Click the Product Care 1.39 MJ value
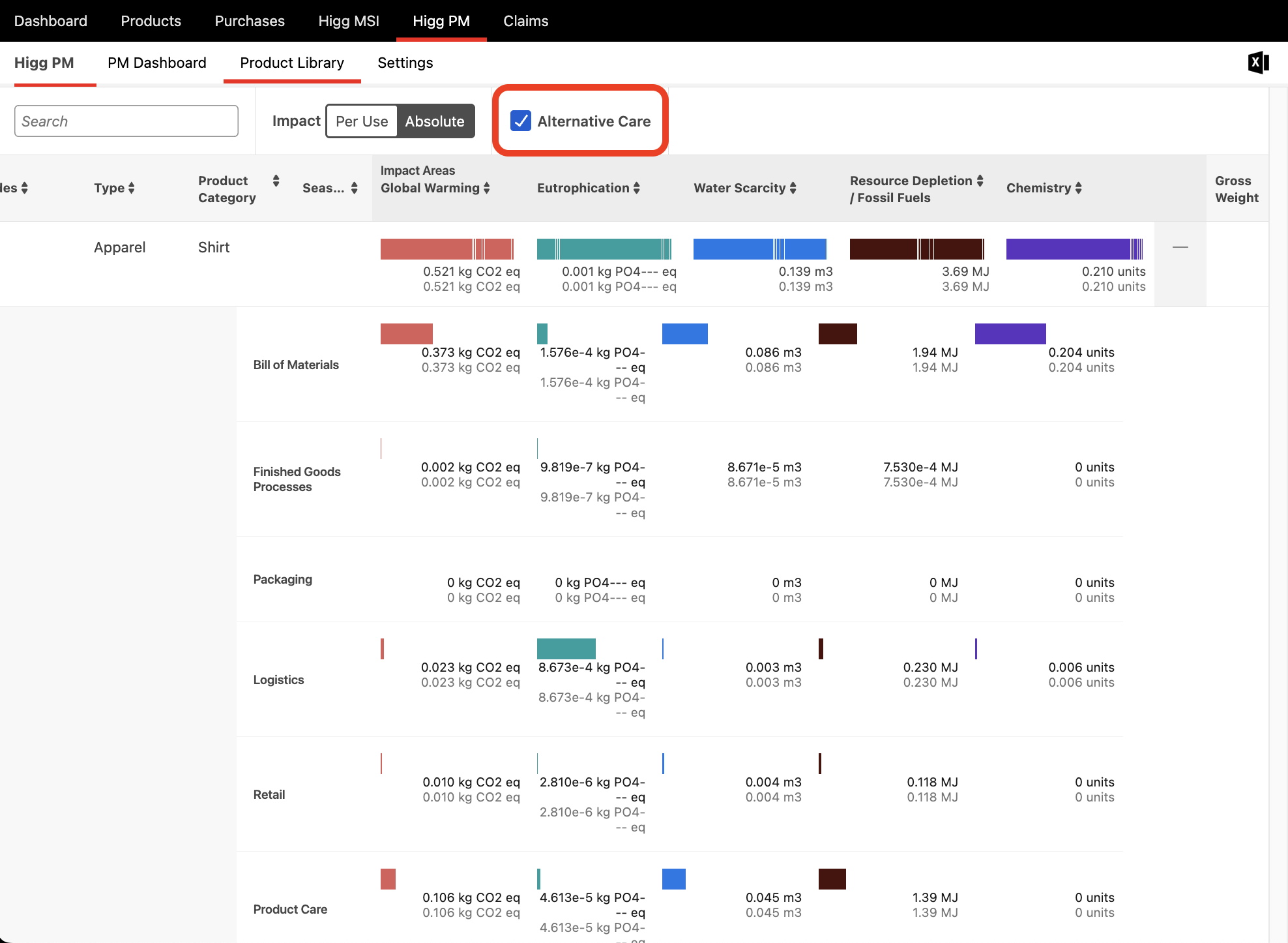1288x943 pixels. coord(935,897)
